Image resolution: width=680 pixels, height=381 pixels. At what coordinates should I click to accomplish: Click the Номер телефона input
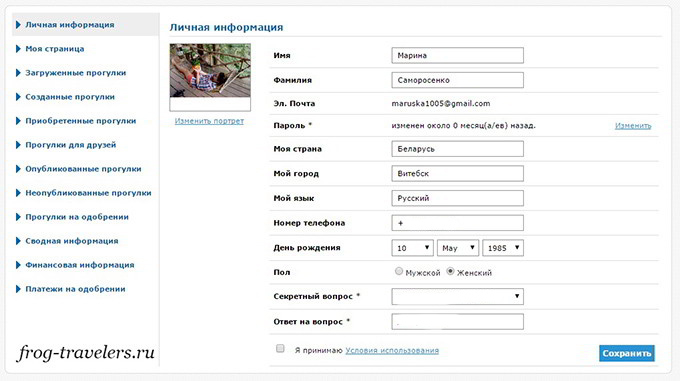(x=458, y=223)
